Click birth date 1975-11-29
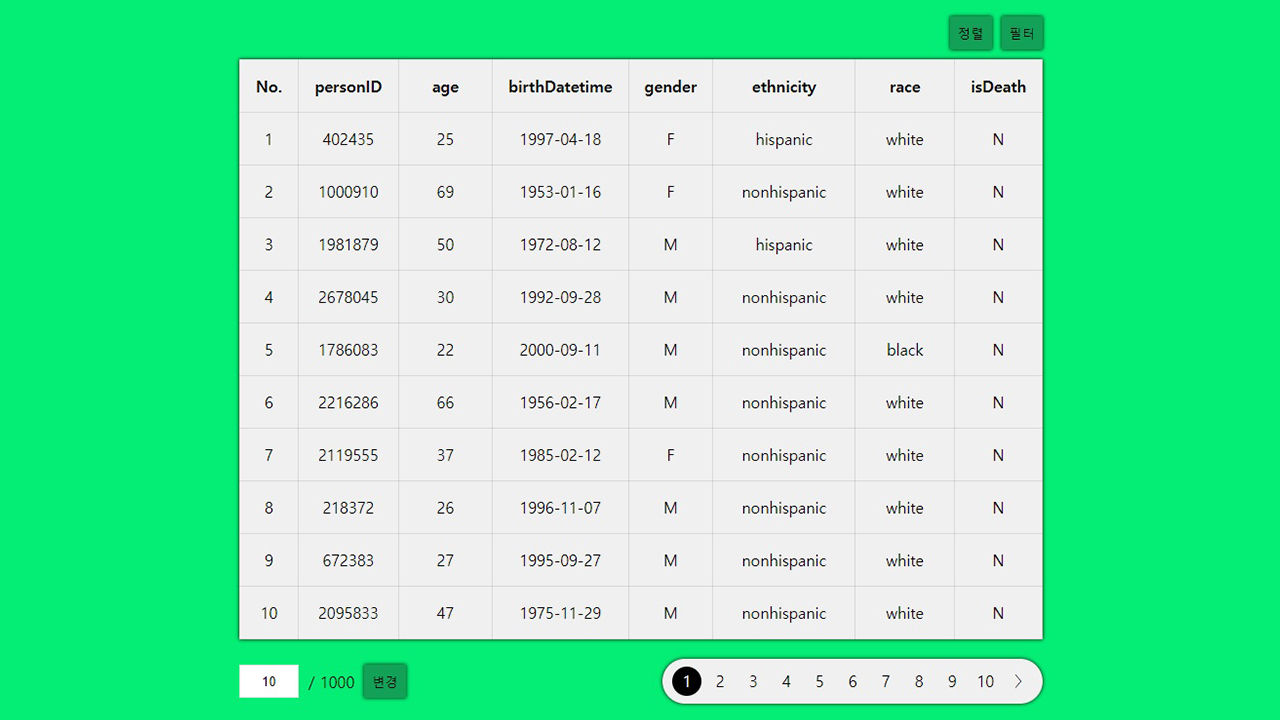1280x720 pixels. coord(560,613)
